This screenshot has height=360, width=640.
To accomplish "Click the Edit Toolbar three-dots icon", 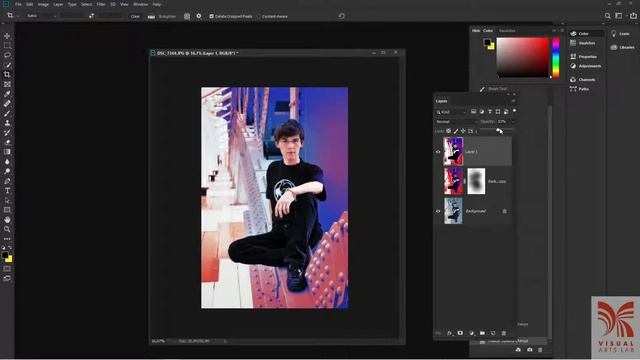I will [7, 239].
